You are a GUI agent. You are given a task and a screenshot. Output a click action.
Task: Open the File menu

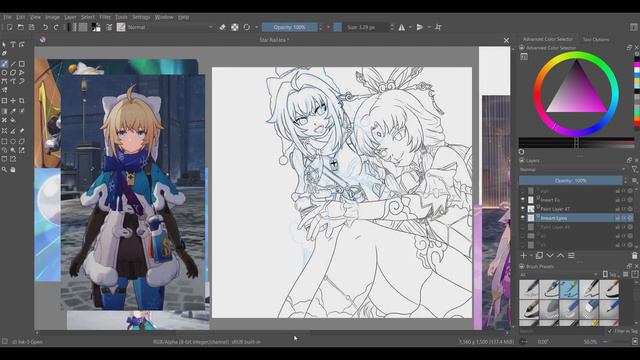click(7, 17)
